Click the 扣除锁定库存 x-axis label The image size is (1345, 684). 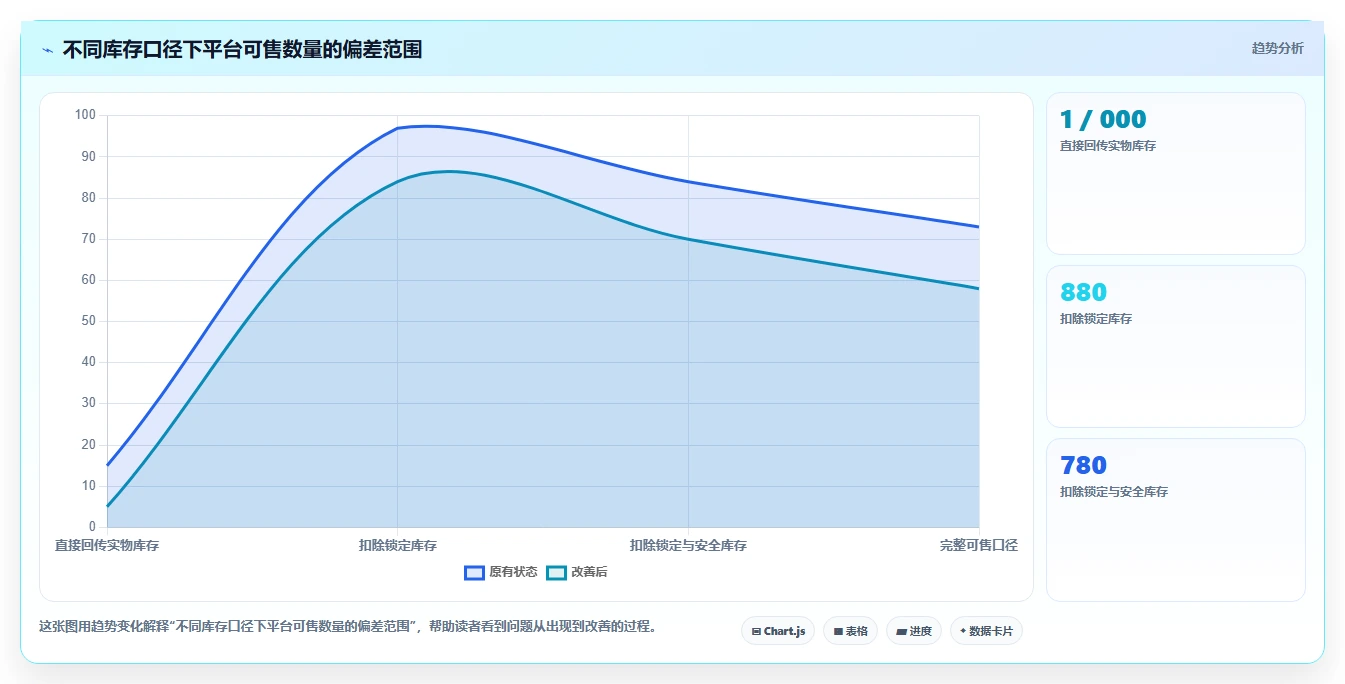pyautogui.click(x=398, y=546)
